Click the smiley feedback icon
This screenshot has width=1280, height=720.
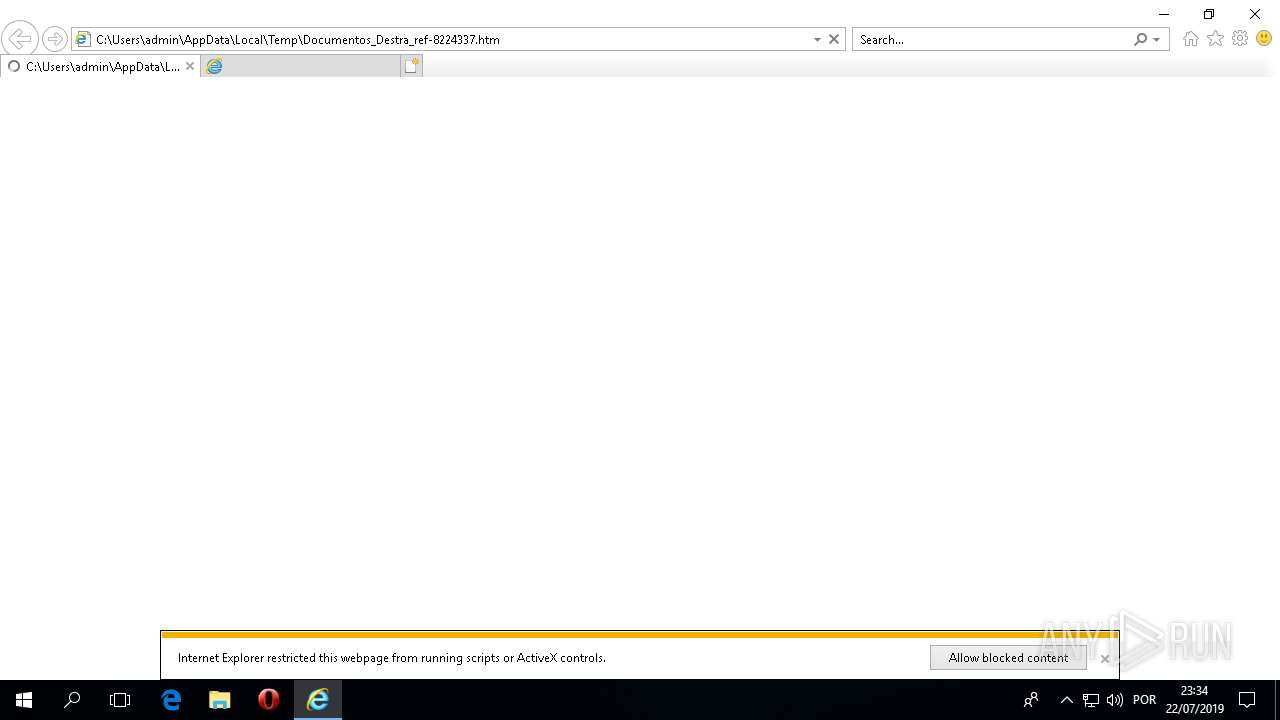point(1264,38)
